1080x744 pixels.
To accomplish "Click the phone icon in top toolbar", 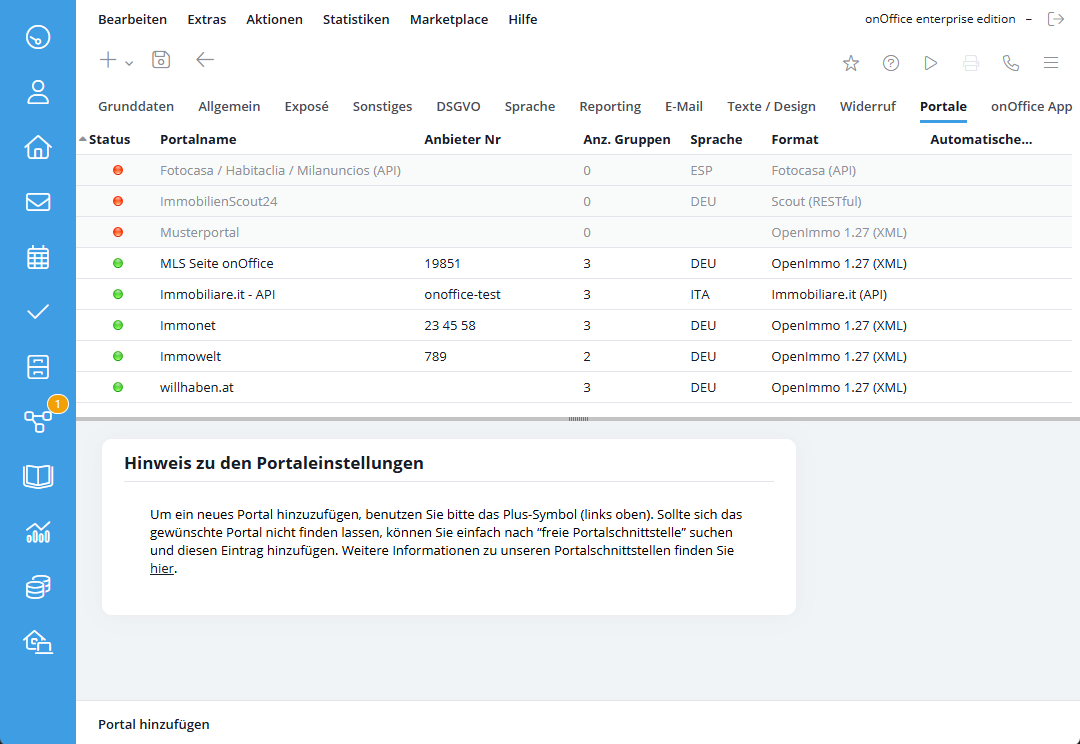I will point(1011,63).
